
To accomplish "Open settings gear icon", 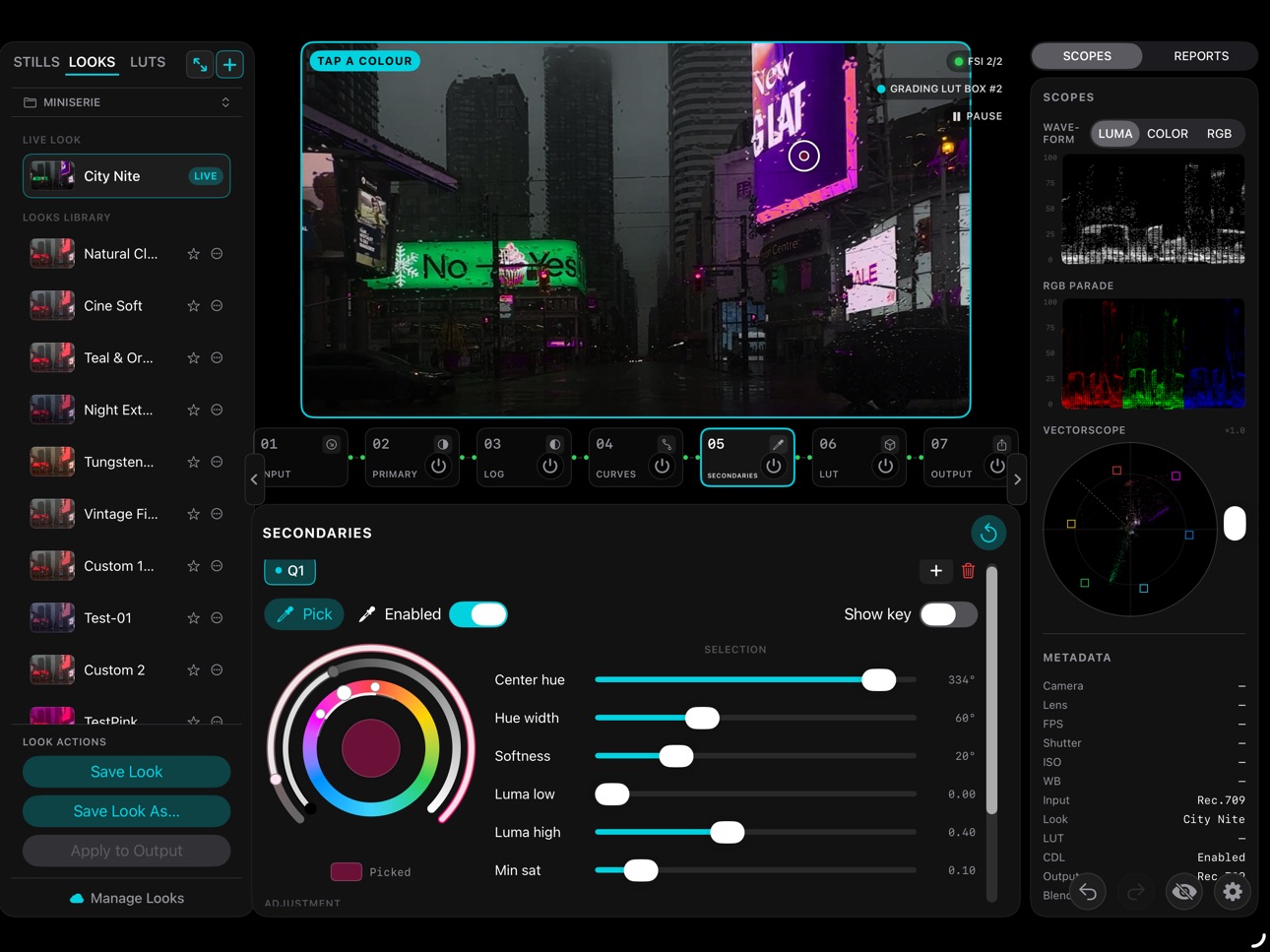I will [x=1233, y=892].
